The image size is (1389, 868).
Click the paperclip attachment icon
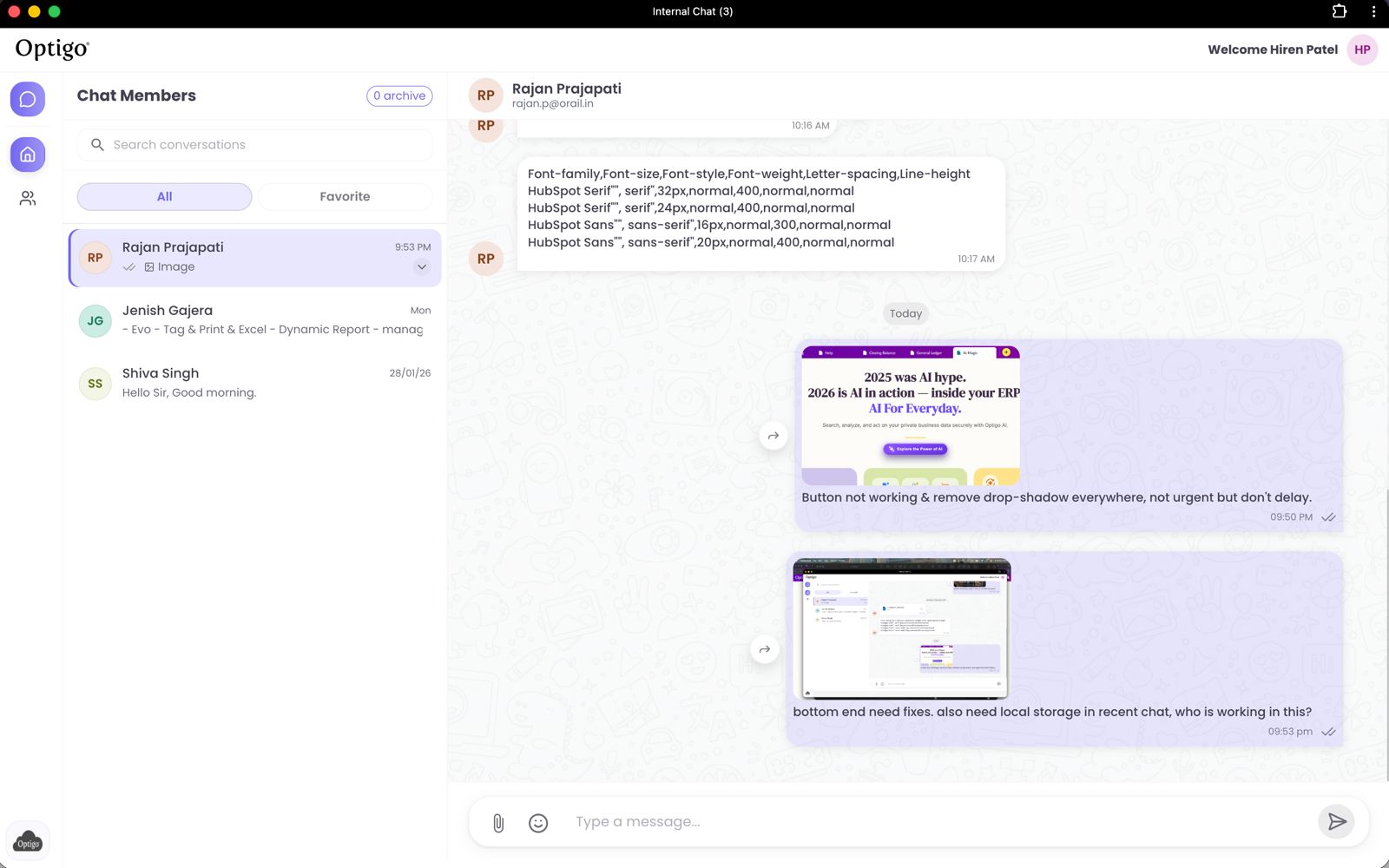coord(498,823)
